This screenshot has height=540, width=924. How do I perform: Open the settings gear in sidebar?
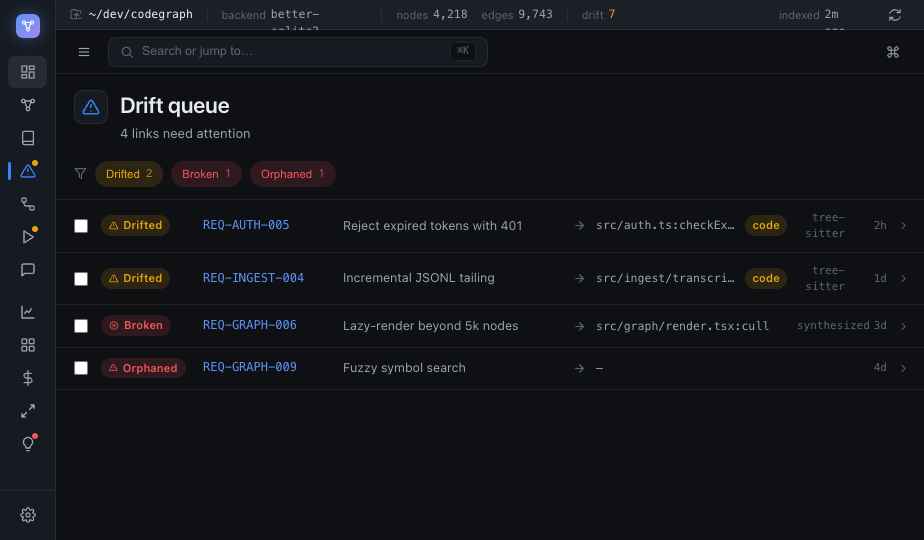(x=28, y=515)
